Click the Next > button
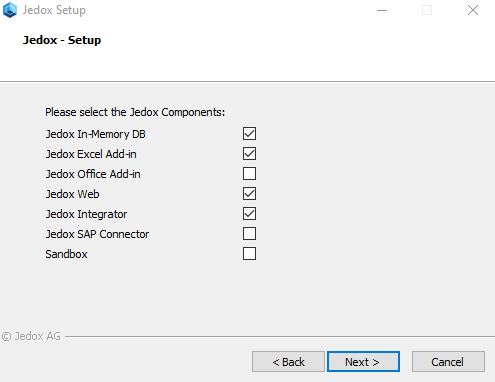Image resolution: width=495 pixels, height=382 pixels. 363,362
